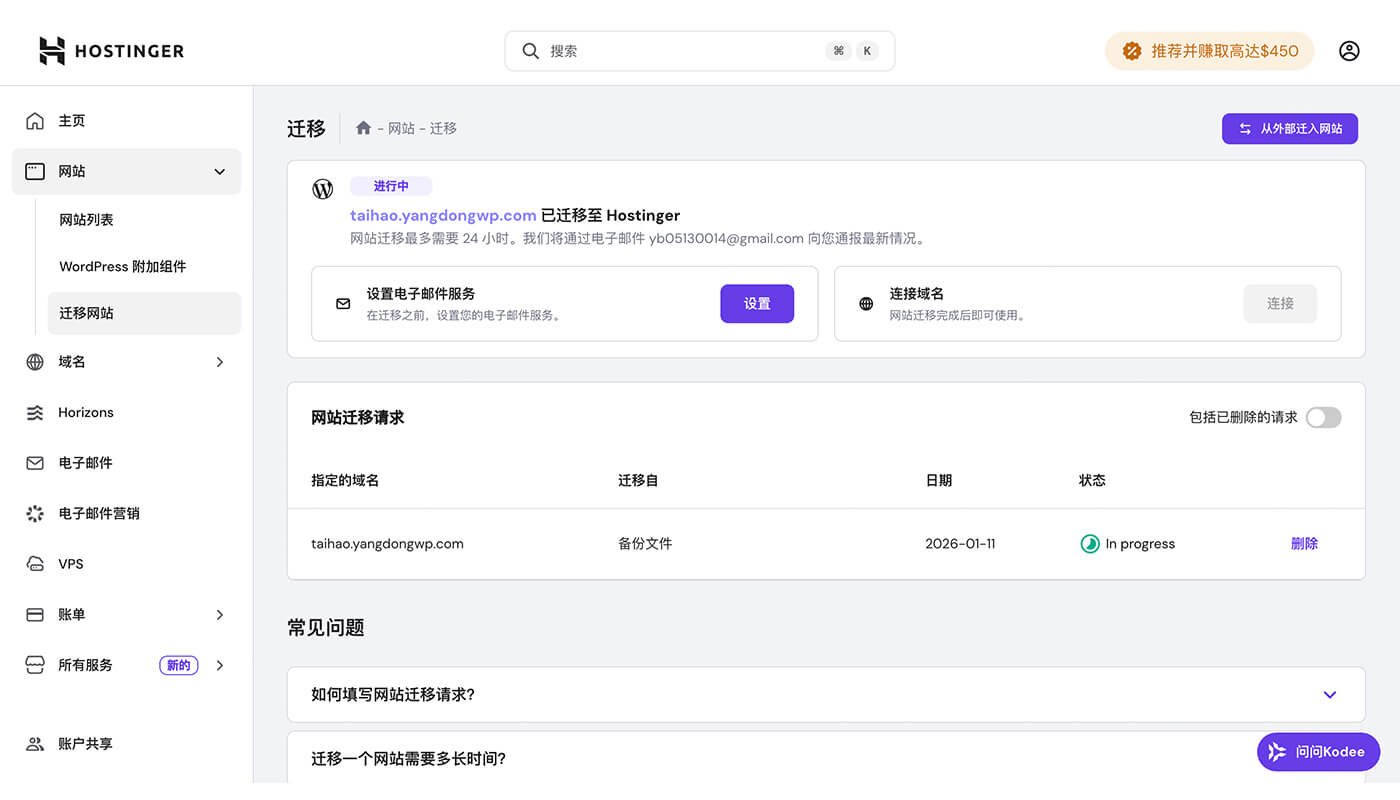Click 删除 to remove the migration request
The width and height of the screenshot is (1400, 800).
pos(1304,543)
